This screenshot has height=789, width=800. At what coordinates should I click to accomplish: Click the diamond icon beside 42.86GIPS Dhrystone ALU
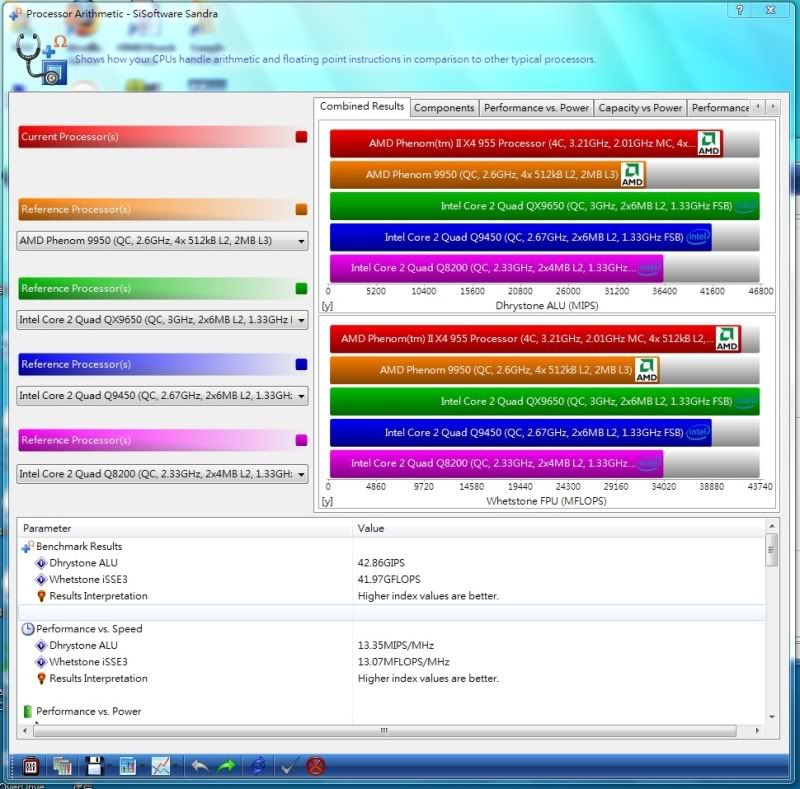click(x=41, y=563)
